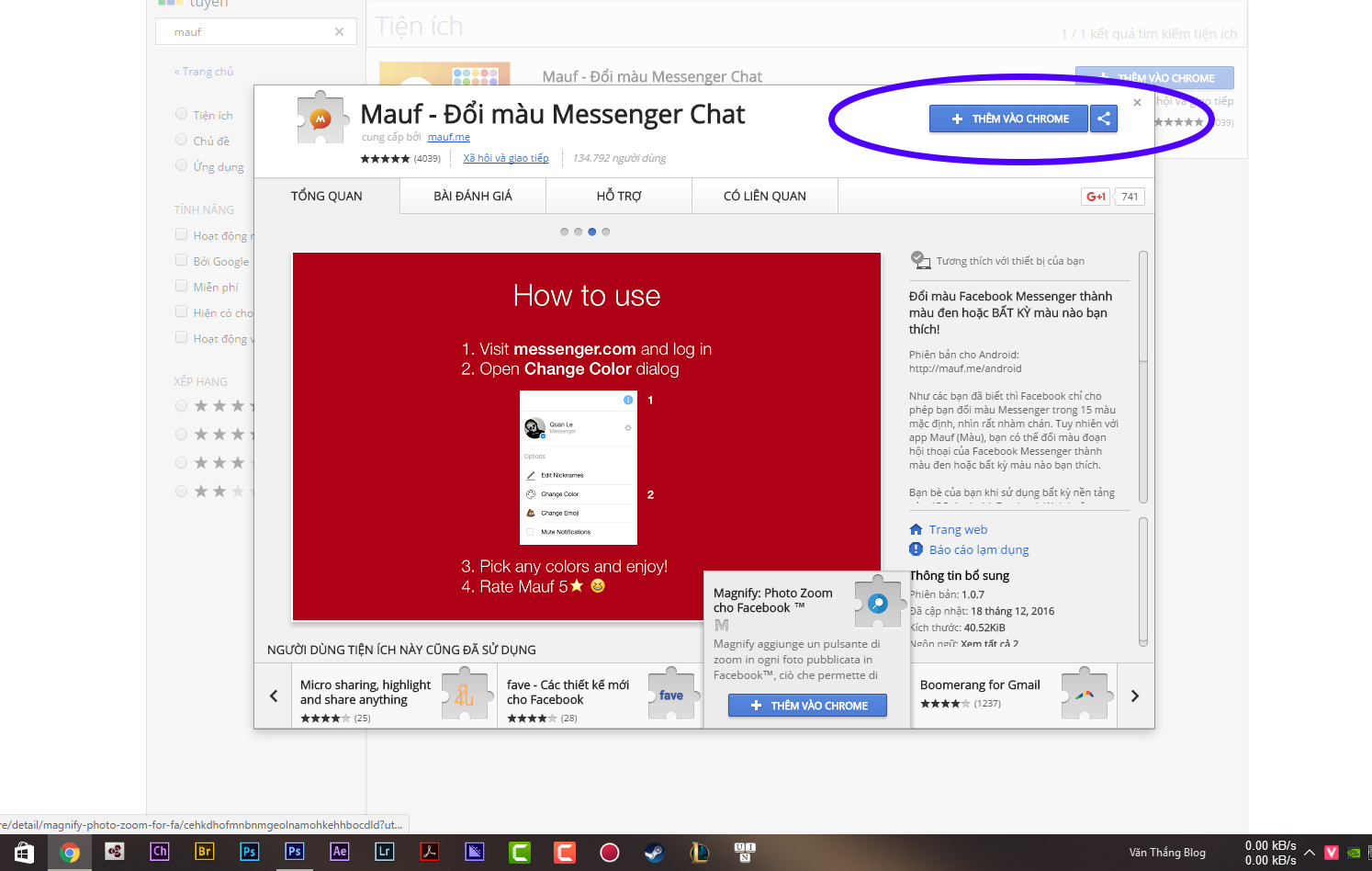This screenshot has height=871, width=1372.
Task: Tick the Bởi Google checkbox
Action: 182,261
